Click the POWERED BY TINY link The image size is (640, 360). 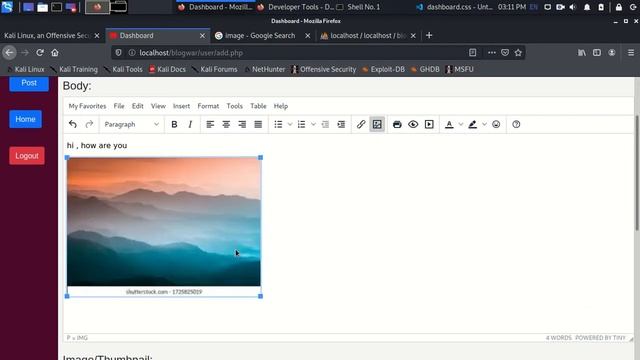click(600, 338)
